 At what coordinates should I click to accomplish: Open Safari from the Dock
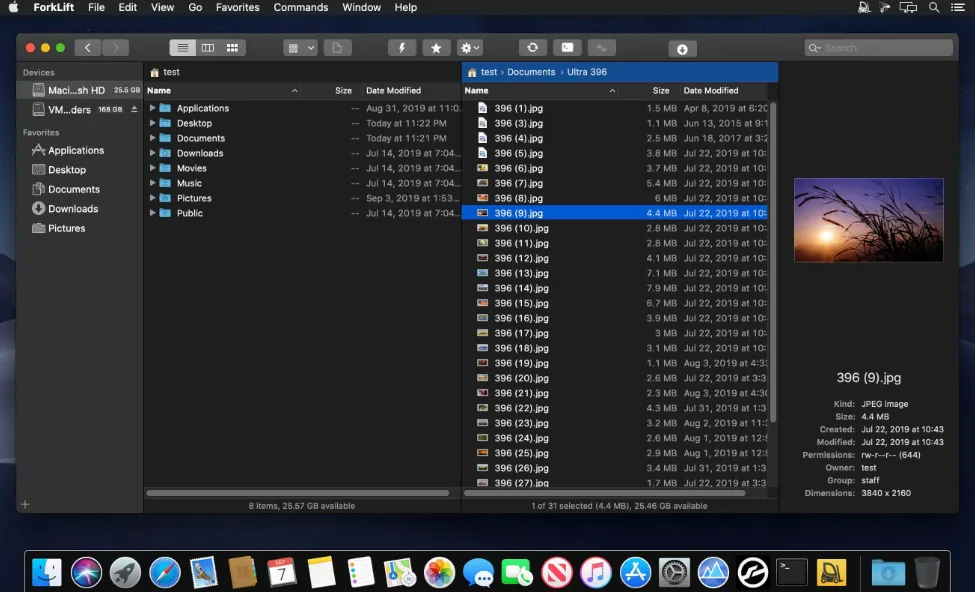point(165,572)
